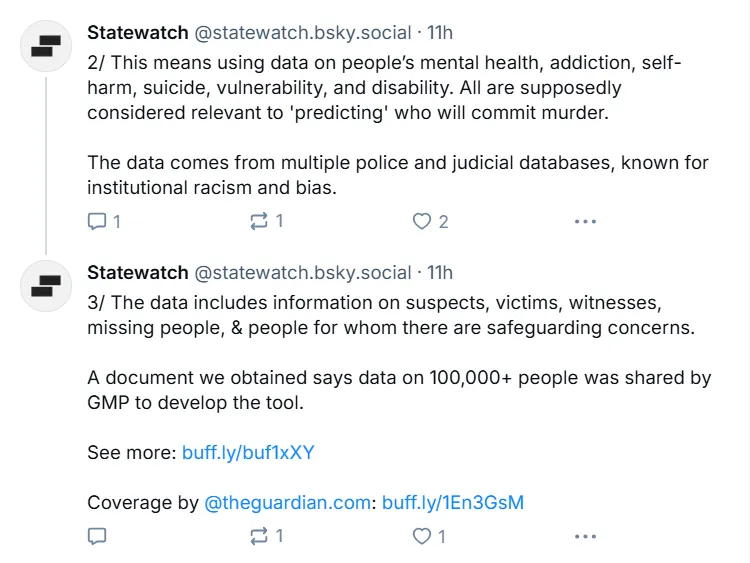Click Statewatch display name on the 3/ post
The height and width of the screenshot is (563, 750).
137,272
